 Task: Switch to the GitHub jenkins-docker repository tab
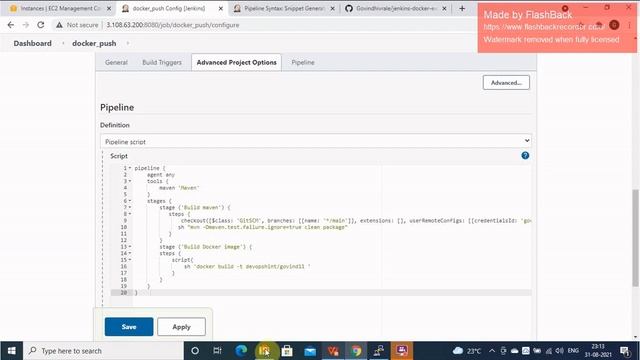(395, 8)
